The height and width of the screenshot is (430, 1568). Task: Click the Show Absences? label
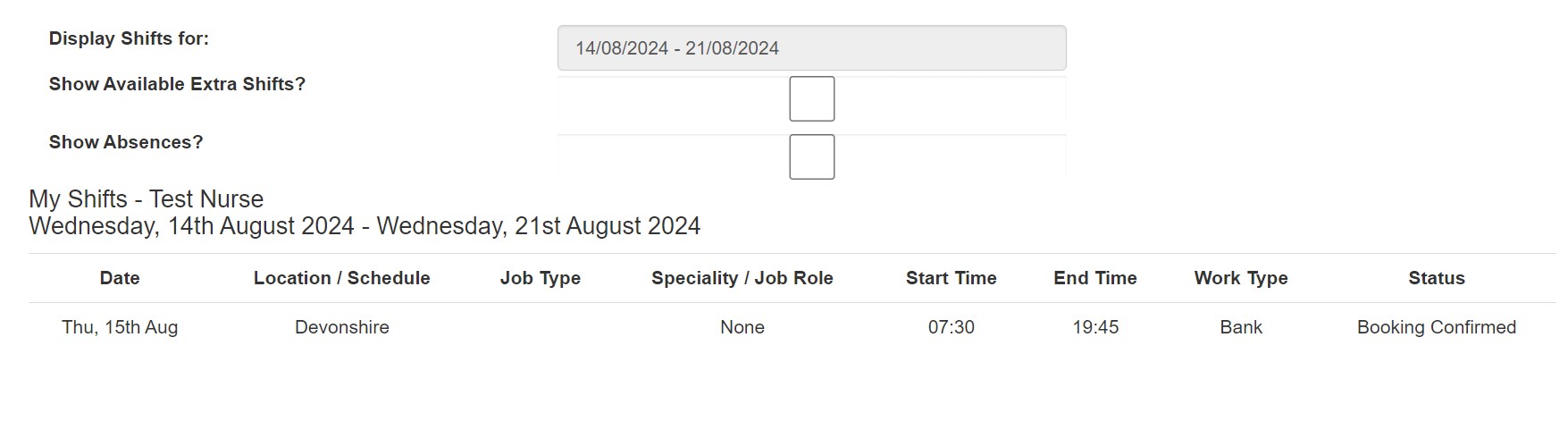click(x=126, y=142)
